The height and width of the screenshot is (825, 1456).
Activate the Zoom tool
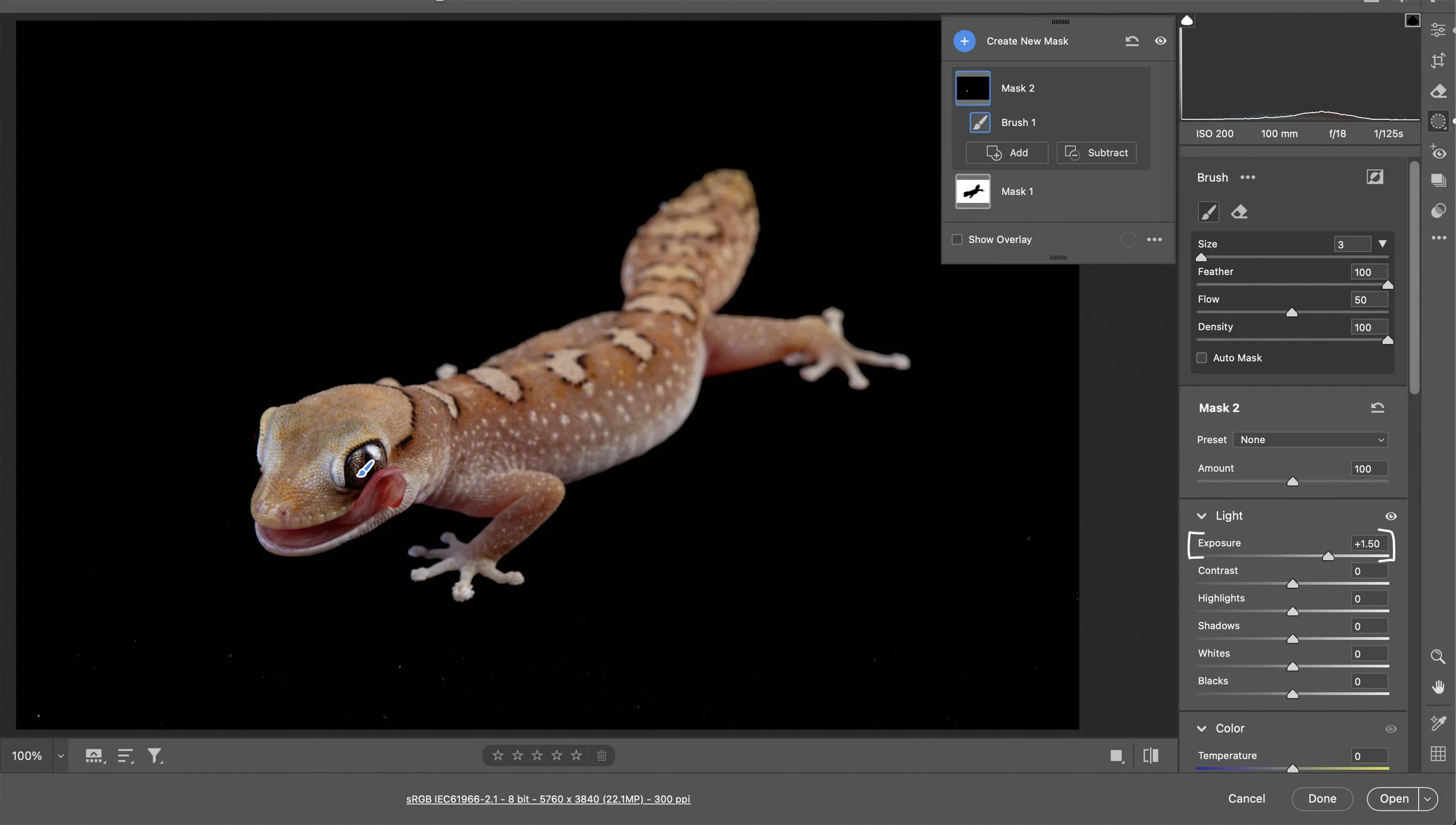click(1438, 657)
